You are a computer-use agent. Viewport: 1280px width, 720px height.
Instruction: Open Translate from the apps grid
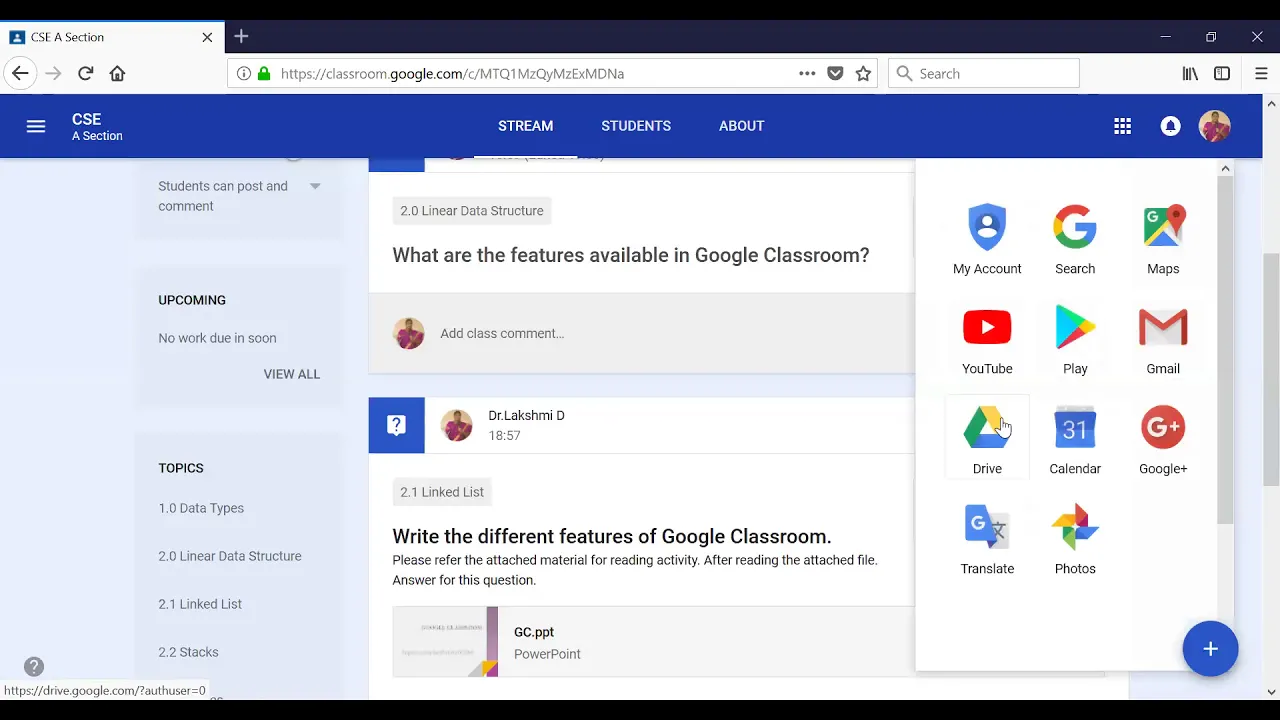coord(987,540)
